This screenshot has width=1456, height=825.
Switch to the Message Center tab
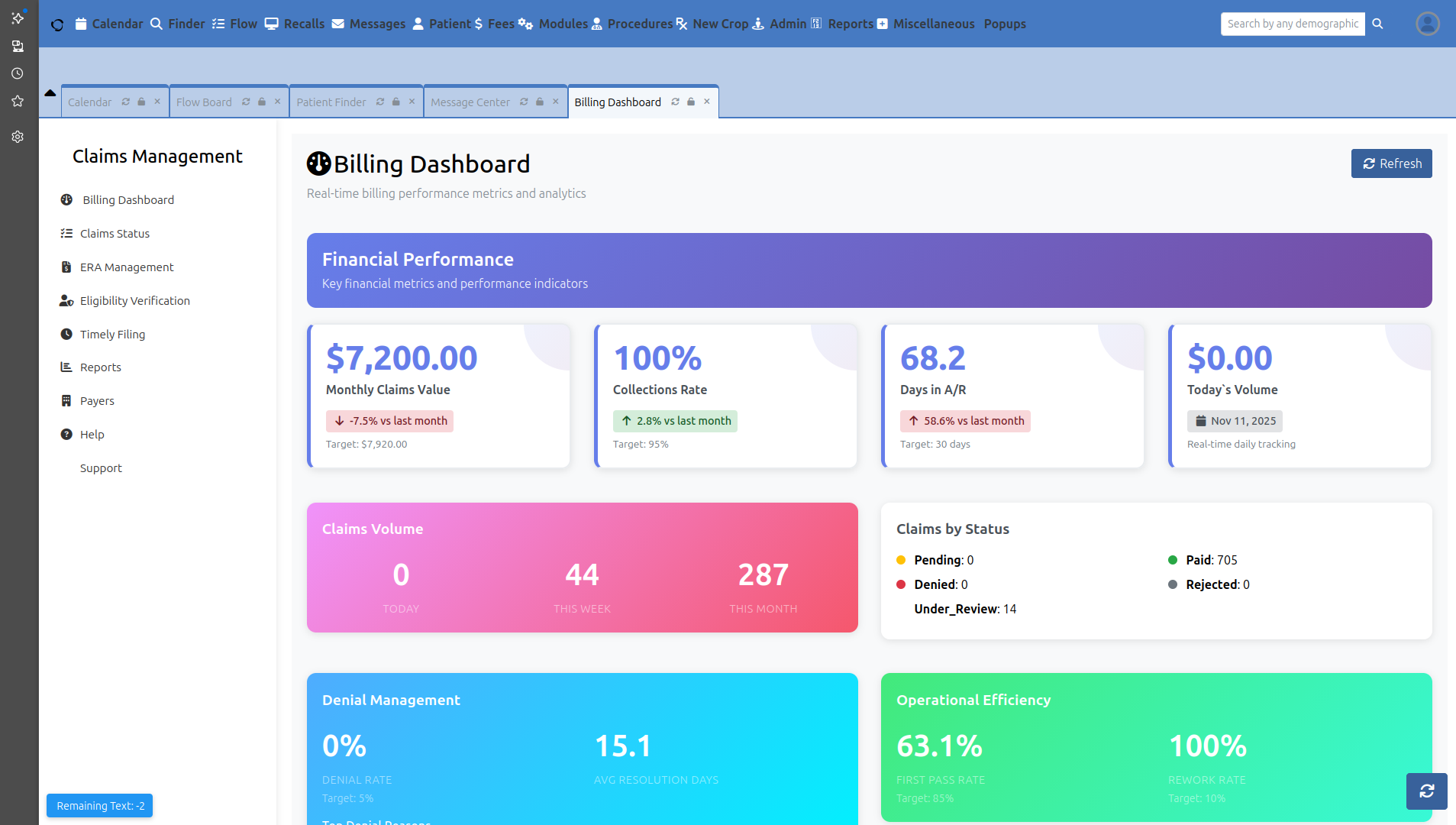click(470, 102)
